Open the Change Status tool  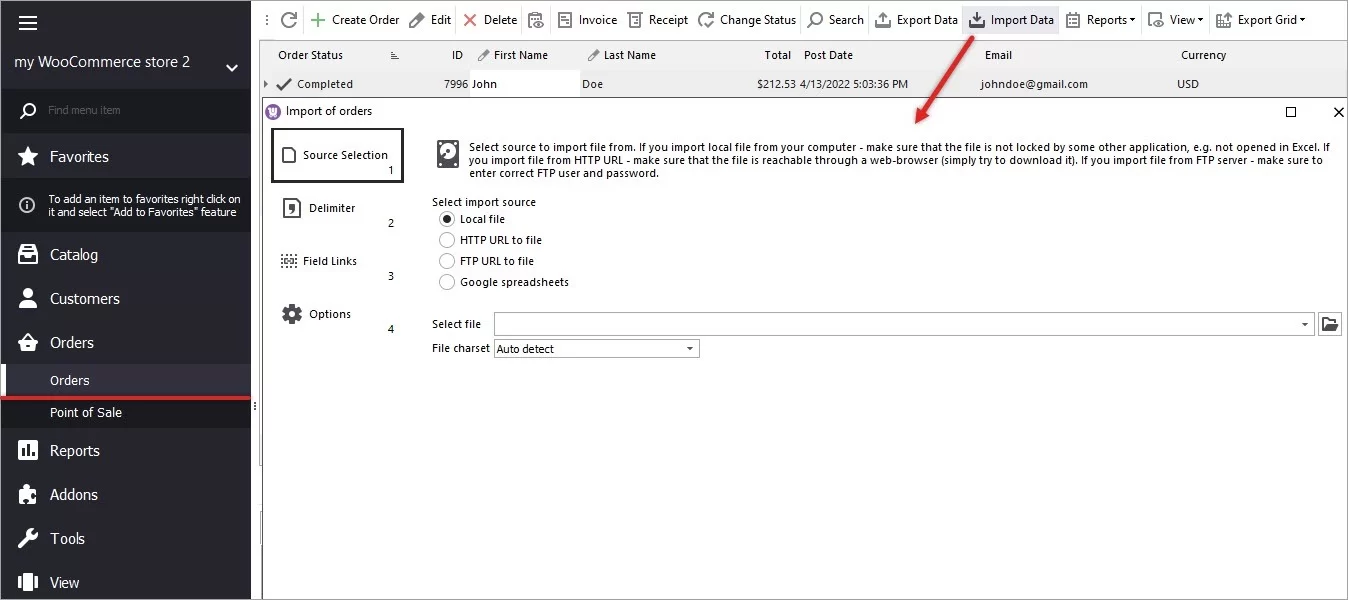tap(746, 19)
